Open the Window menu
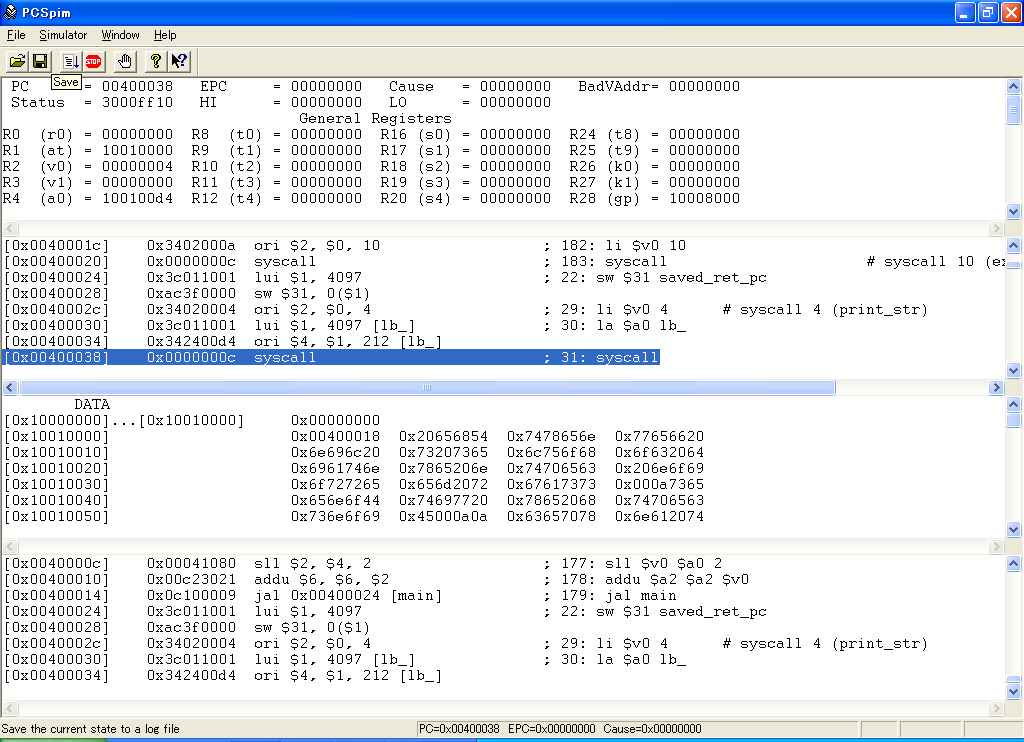This screenshot has width=1024, height=742. (120, 35)
